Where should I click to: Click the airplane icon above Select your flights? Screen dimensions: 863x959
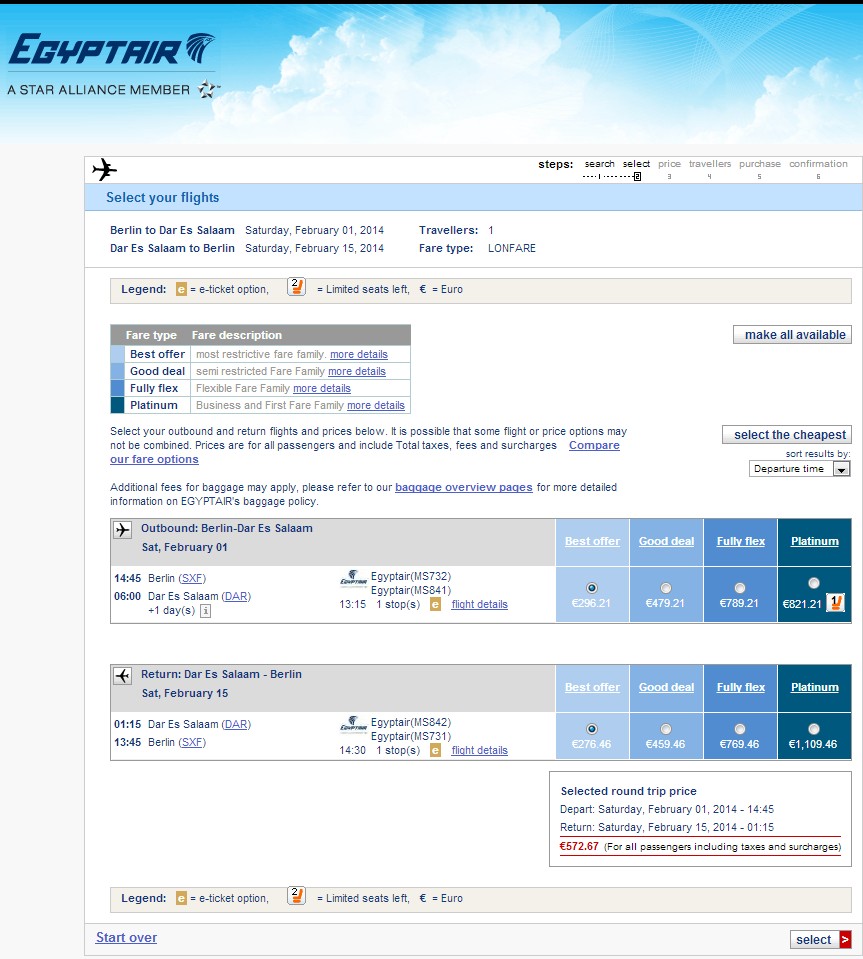point(105,169)
